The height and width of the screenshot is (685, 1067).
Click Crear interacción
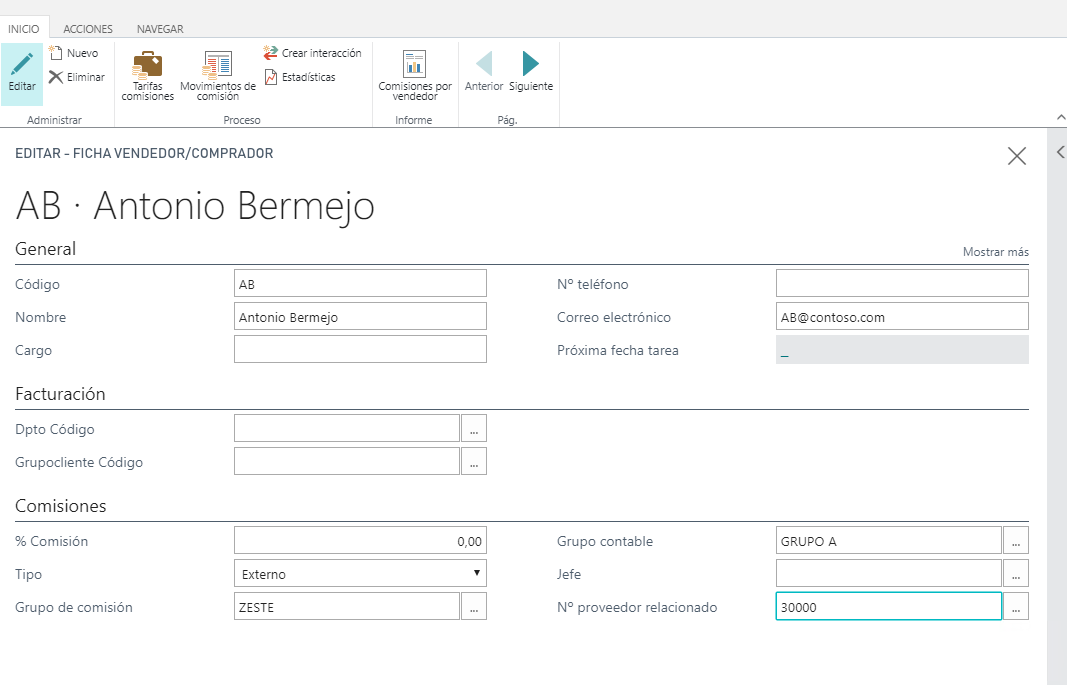(312, 53)
